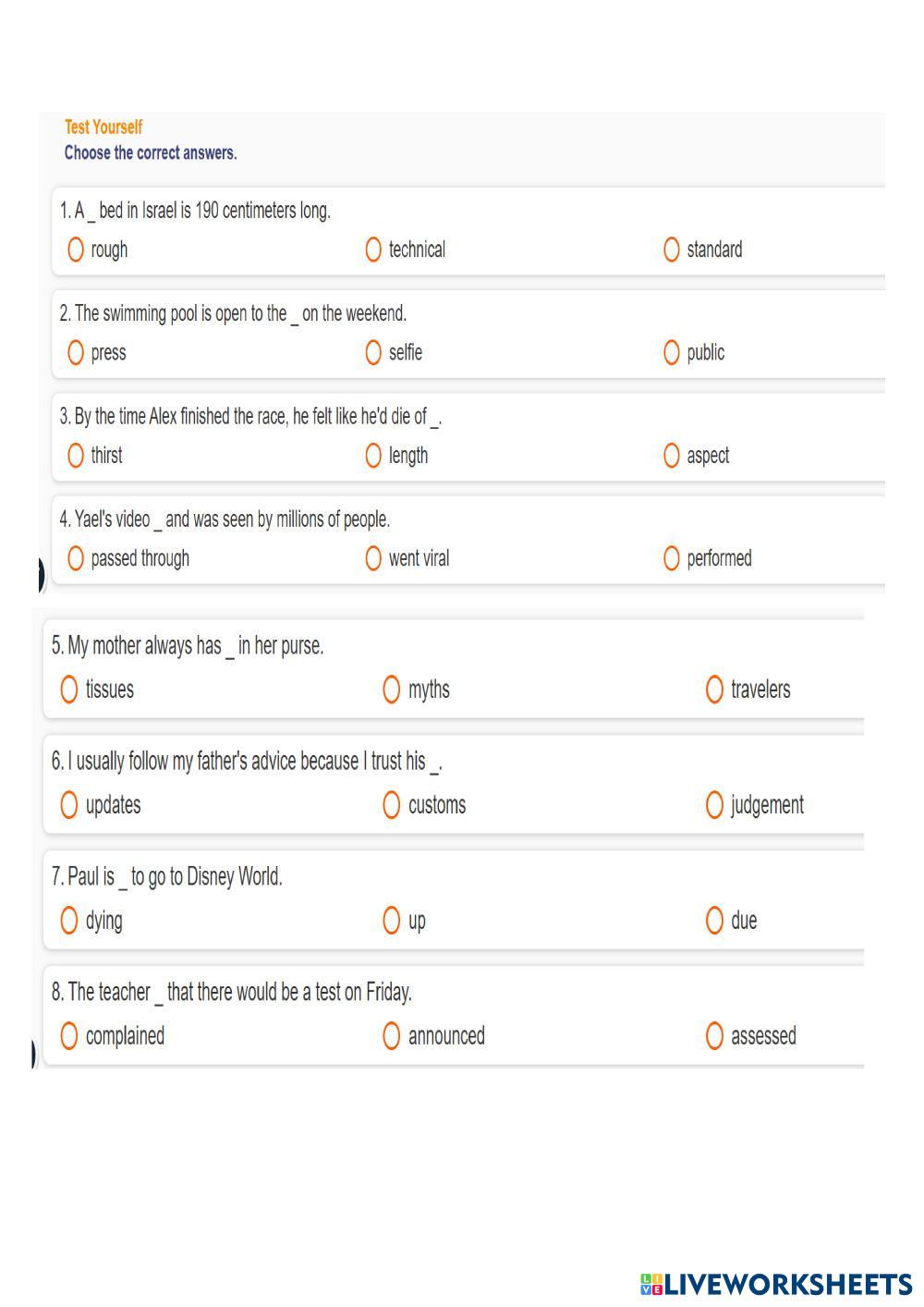Select the 'due' answer option
This screenshot has width=924, height=1307.
(x=714, y=921)
